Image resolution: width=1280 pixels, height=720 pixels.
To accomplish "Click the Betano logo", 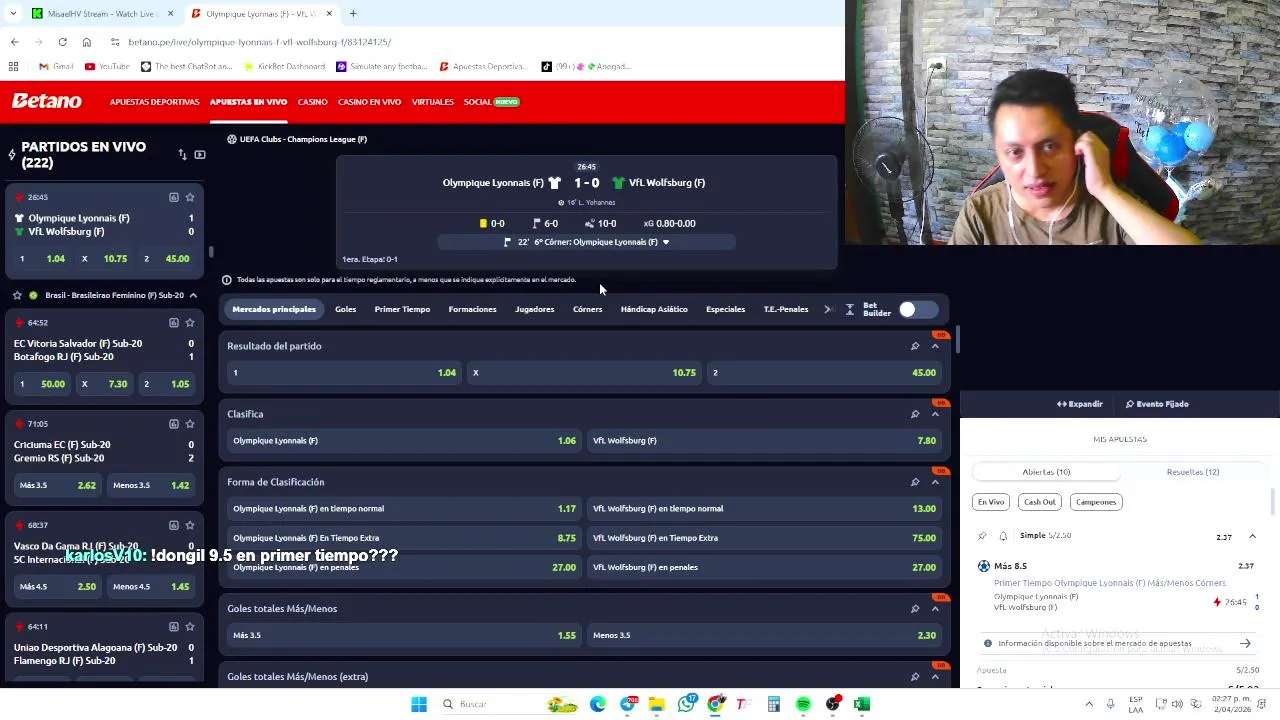I will (x=47, y=101).
